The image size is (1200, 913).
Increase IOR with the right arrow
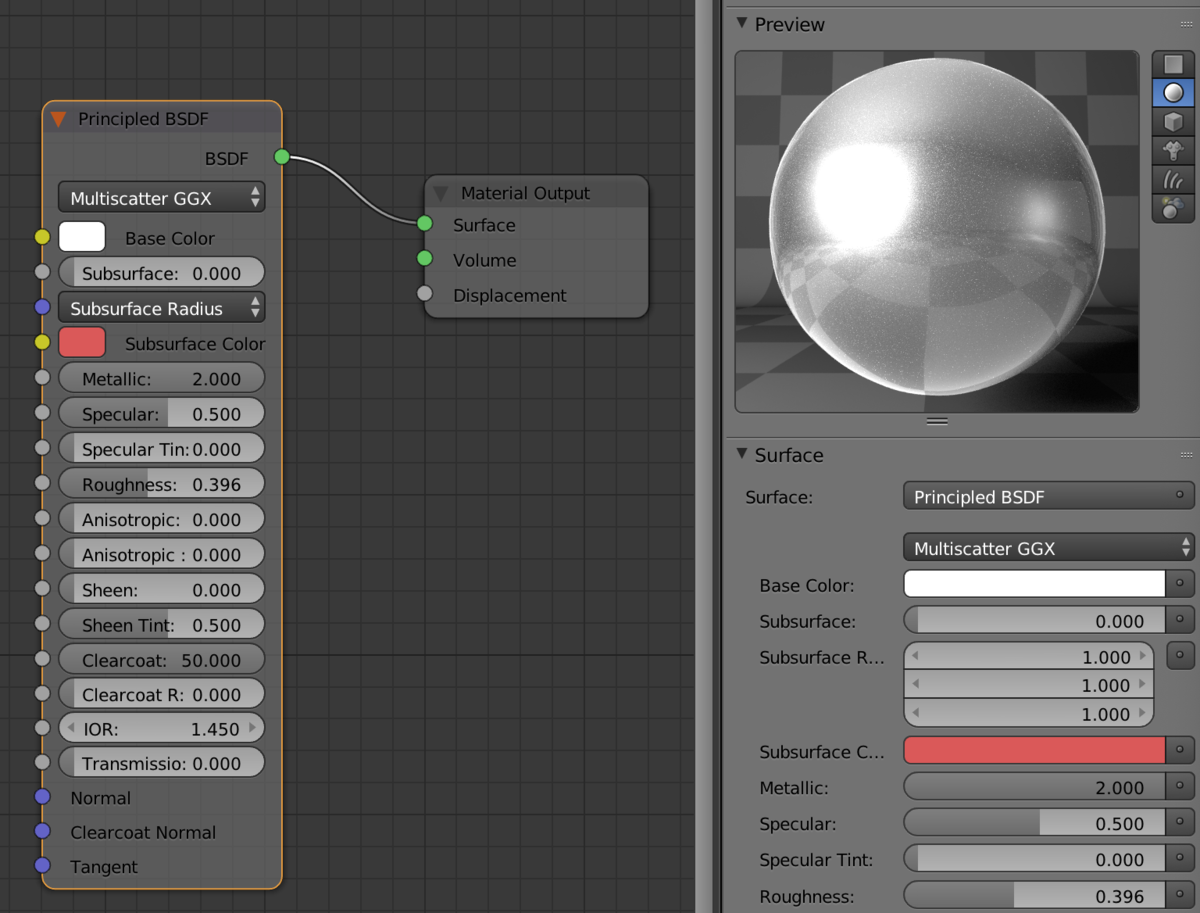253,728
